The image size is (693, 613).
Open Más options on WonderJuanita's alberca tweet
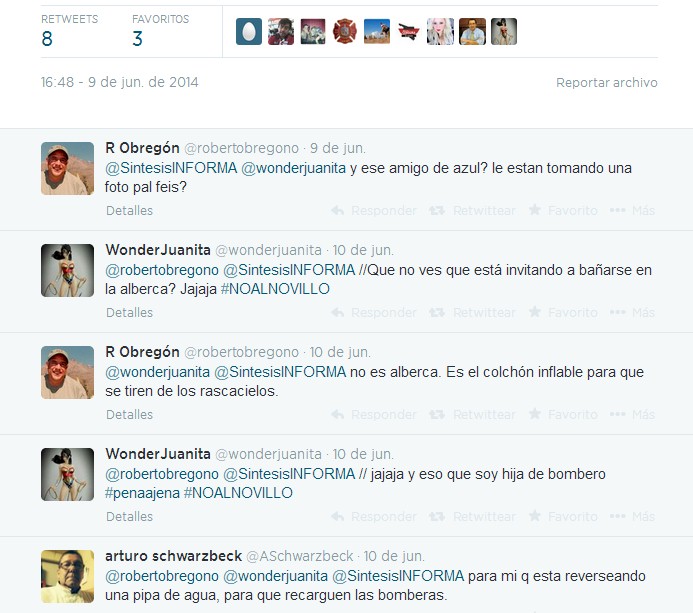[632, 312]
